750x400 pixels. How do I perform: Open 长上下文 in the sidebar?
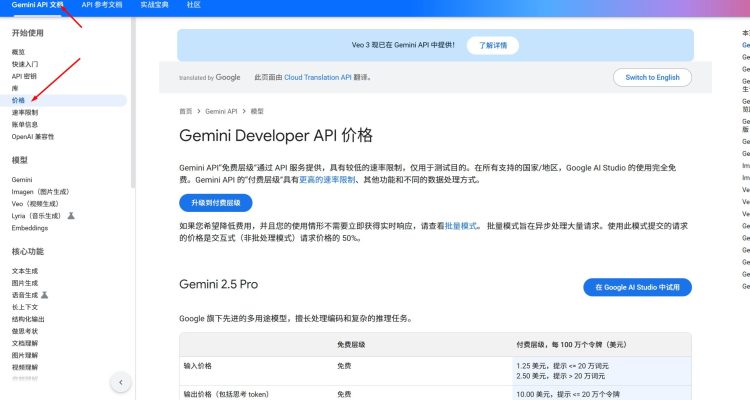point(25,307)
